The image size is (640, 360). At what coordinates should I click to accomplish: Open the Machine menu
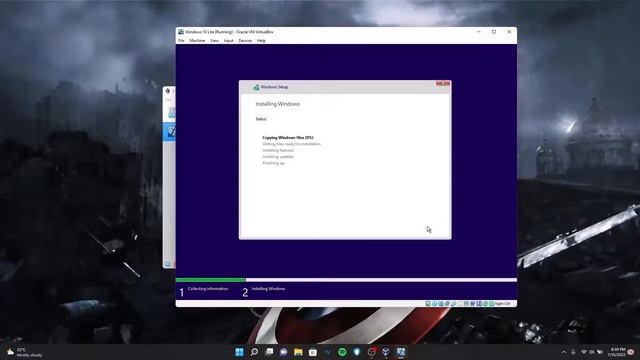[x=197, y=41]
